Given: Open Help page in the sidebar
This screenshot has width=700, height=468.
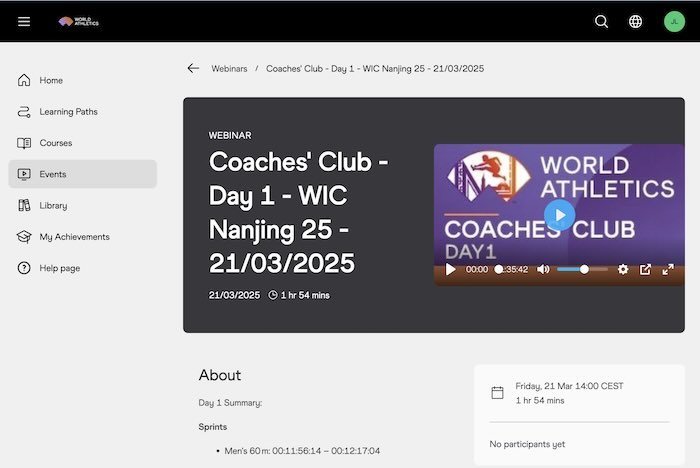Looking at the screenshot, I should (x=83, y=268).
